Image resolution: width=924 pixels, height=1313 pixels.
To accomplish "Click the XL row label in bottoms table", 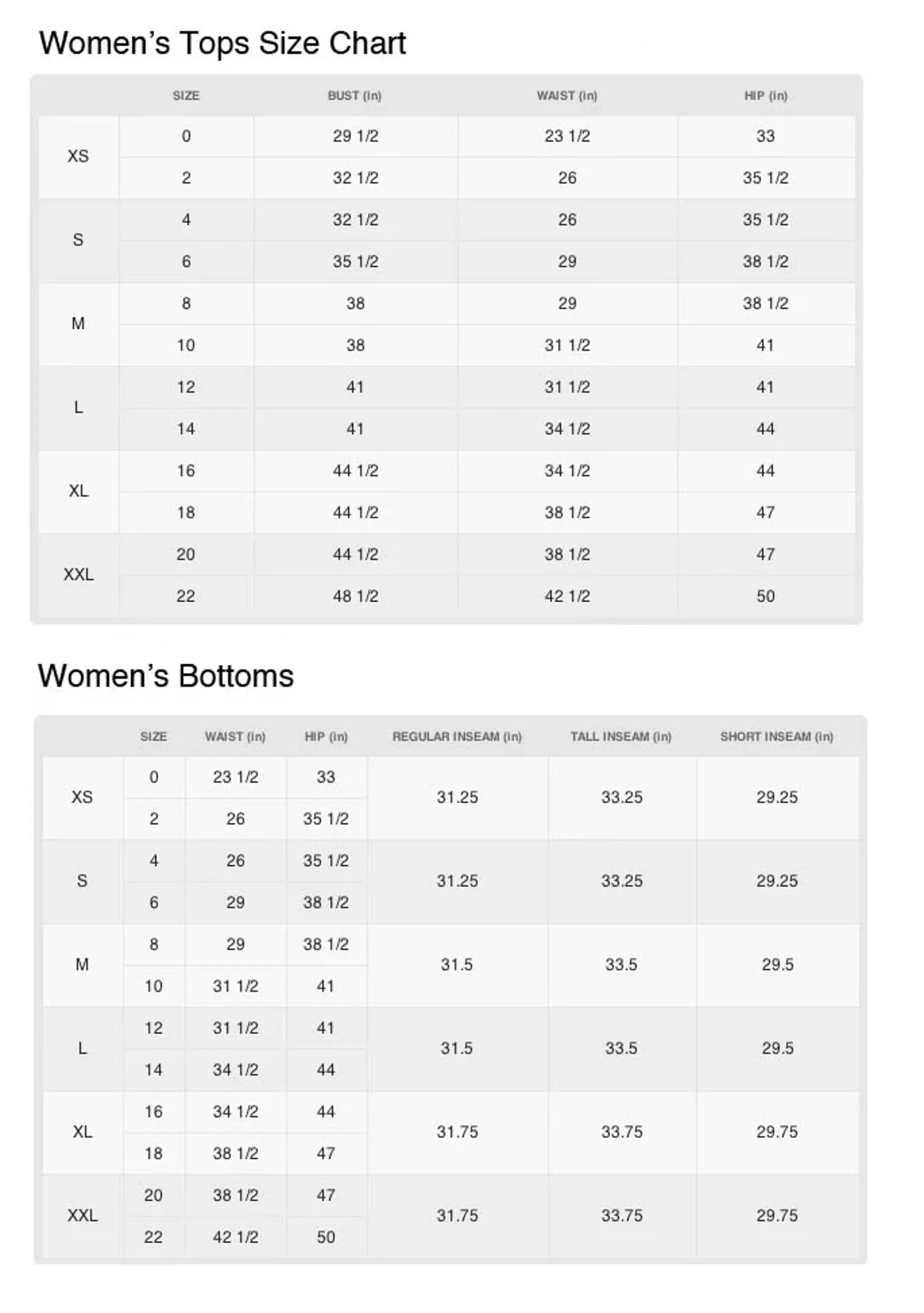I will tap(82, 1131).
